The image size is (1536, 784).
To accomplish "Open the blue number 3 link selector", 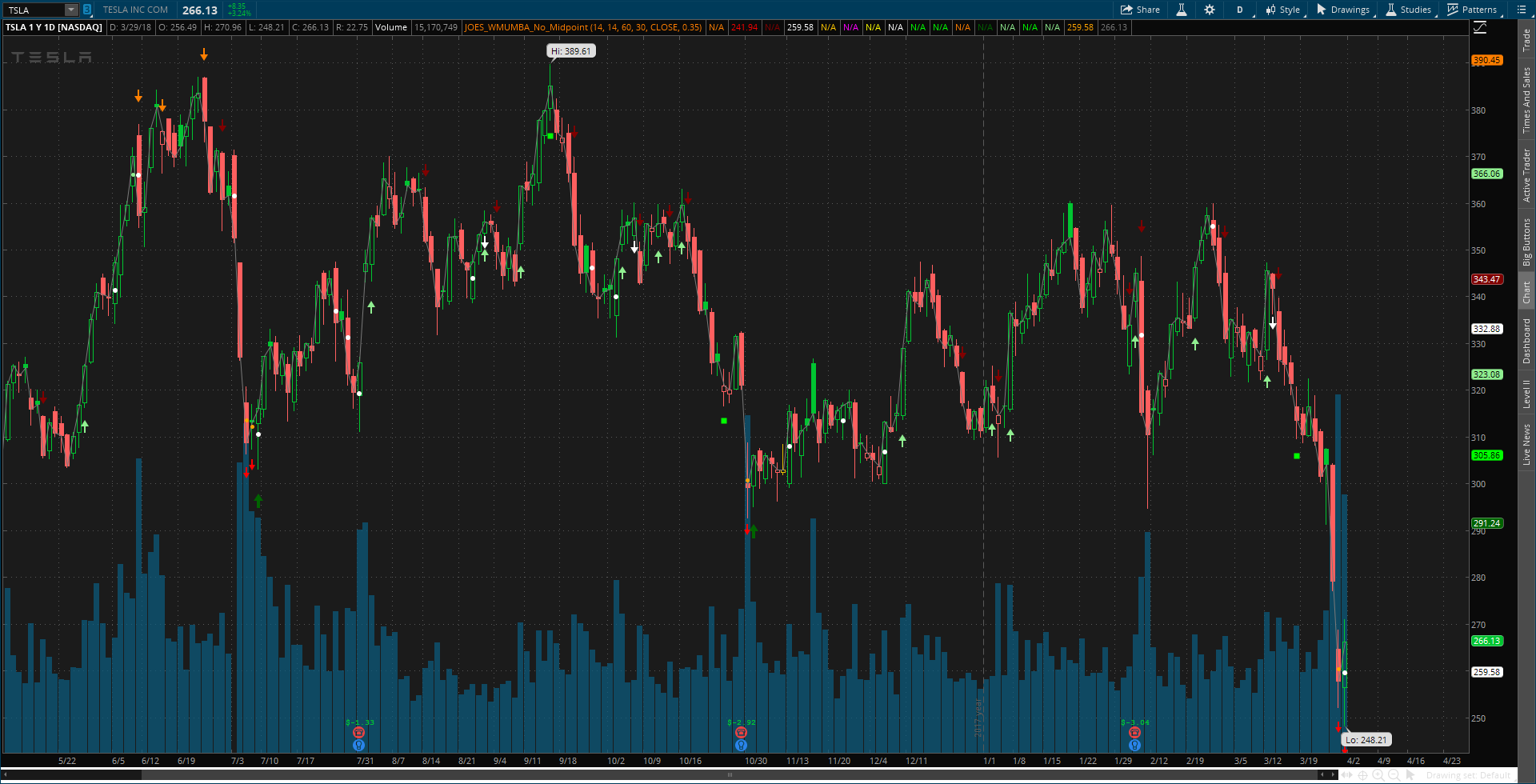I will pos(87,10).
